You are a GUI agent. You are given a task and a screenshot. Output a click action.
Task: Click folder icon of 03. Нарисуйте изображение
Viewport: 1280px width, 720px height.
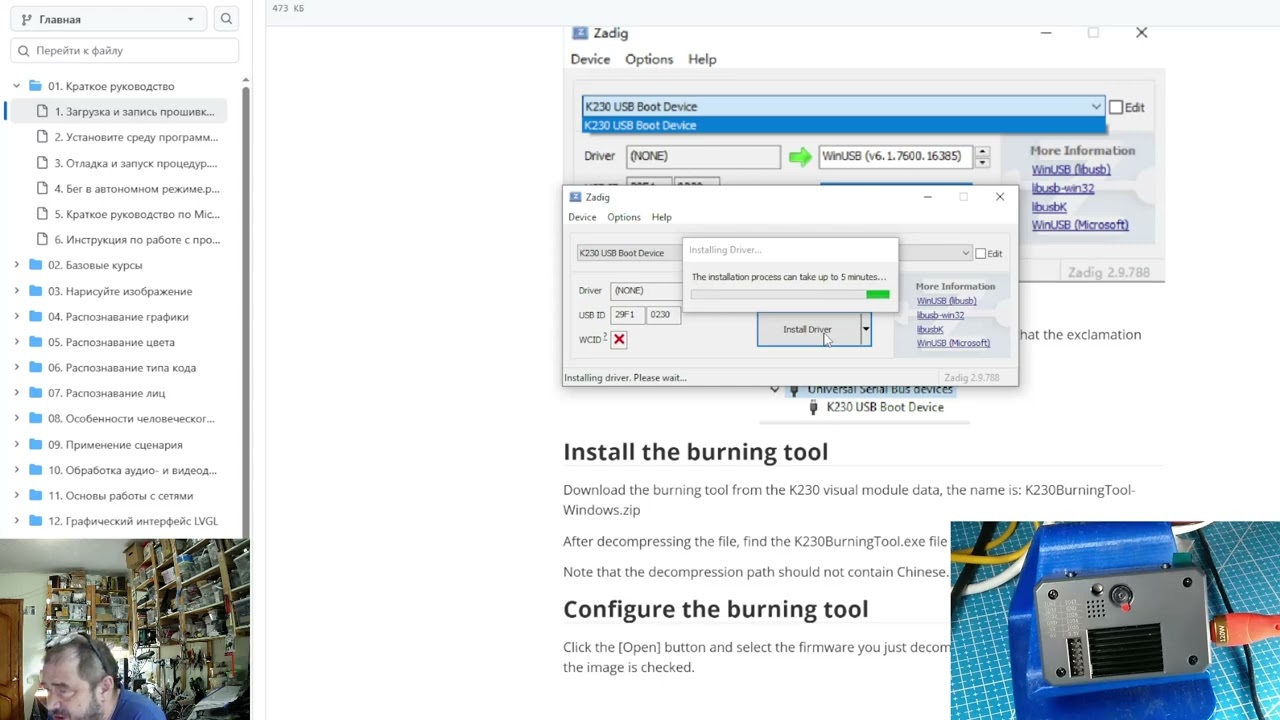[36, 291]
